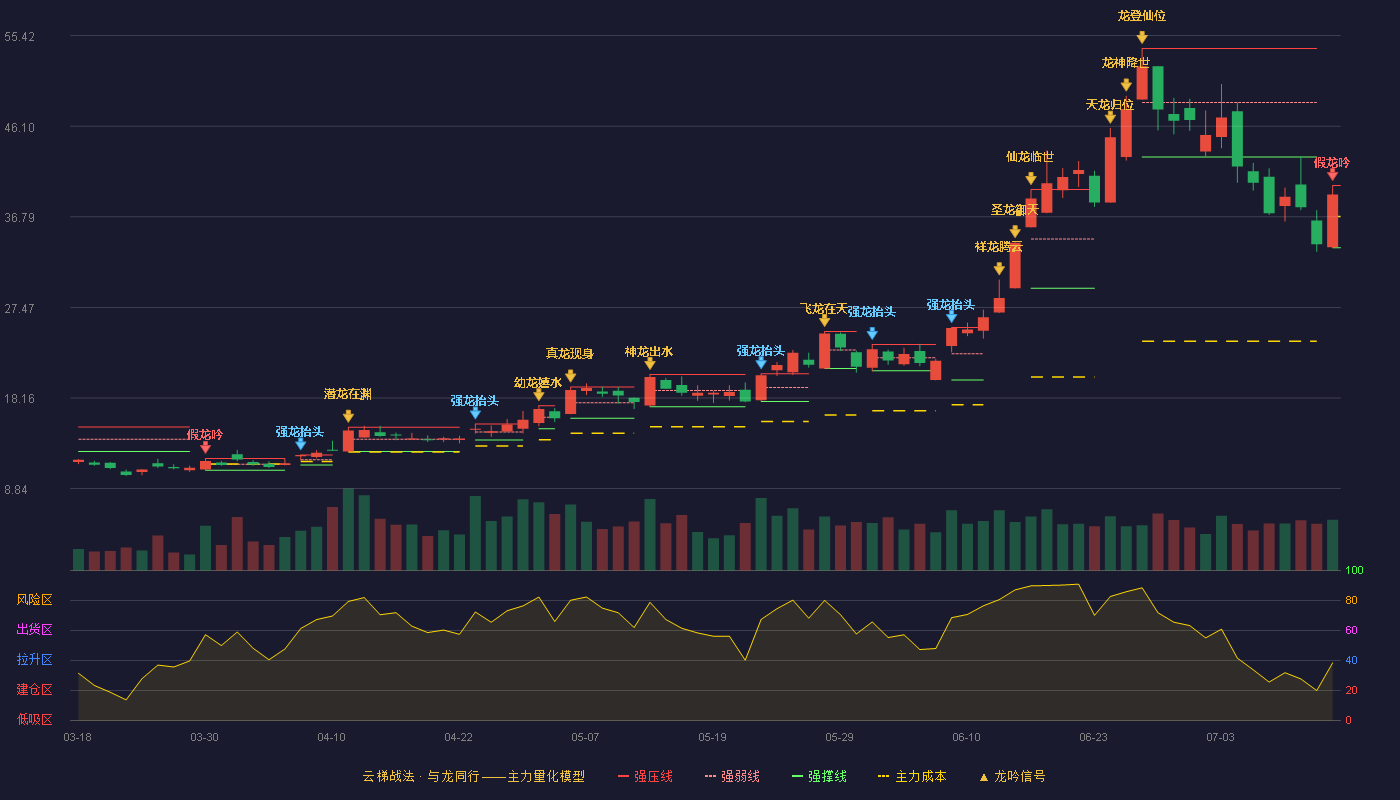
Task: Click the 龙吟信号 triangle legend icon
Action: (983, 776)
